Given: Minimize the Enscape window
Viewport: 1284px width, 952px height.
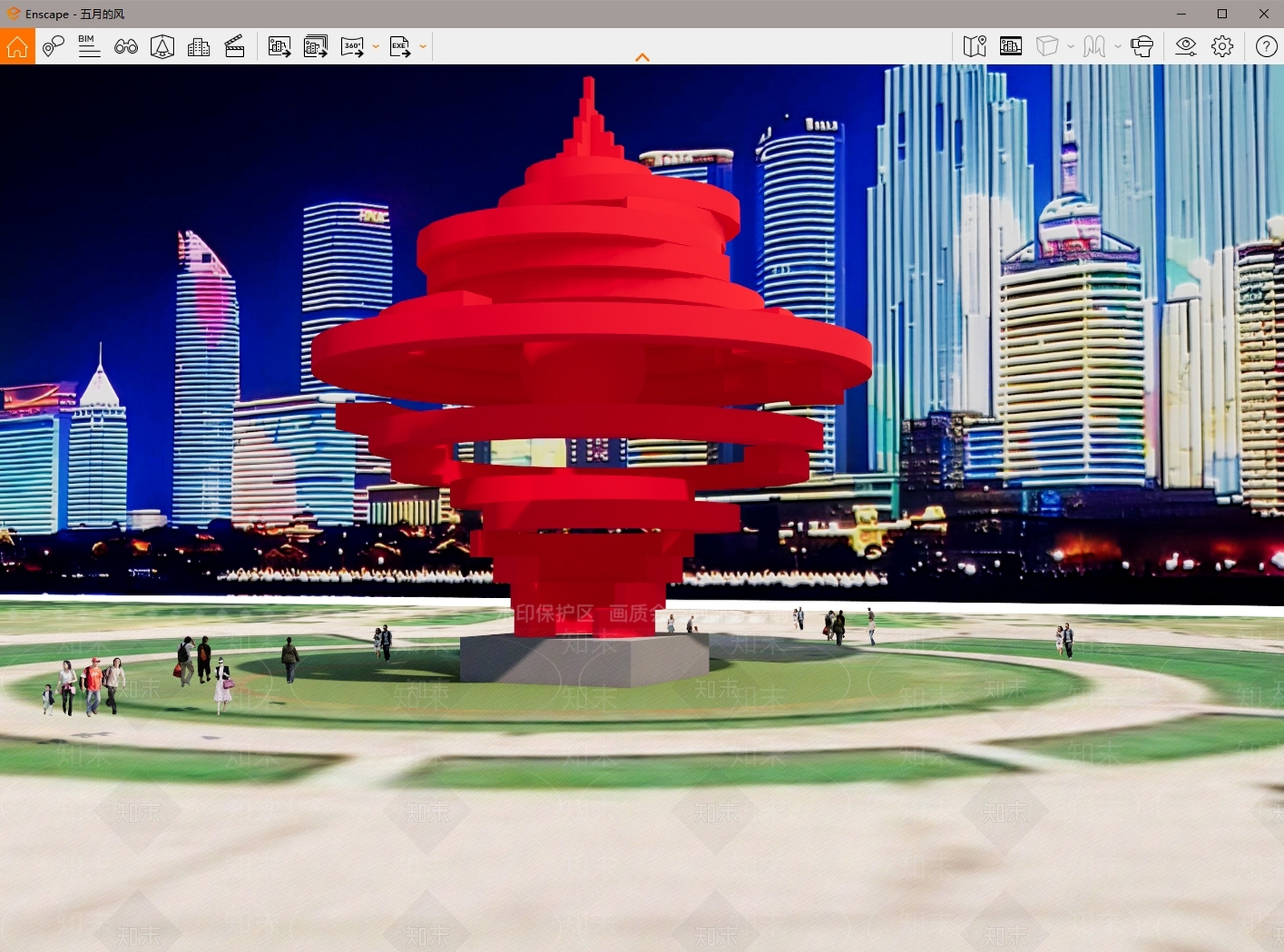Looking at the screenshot, I should [1181, 14].
